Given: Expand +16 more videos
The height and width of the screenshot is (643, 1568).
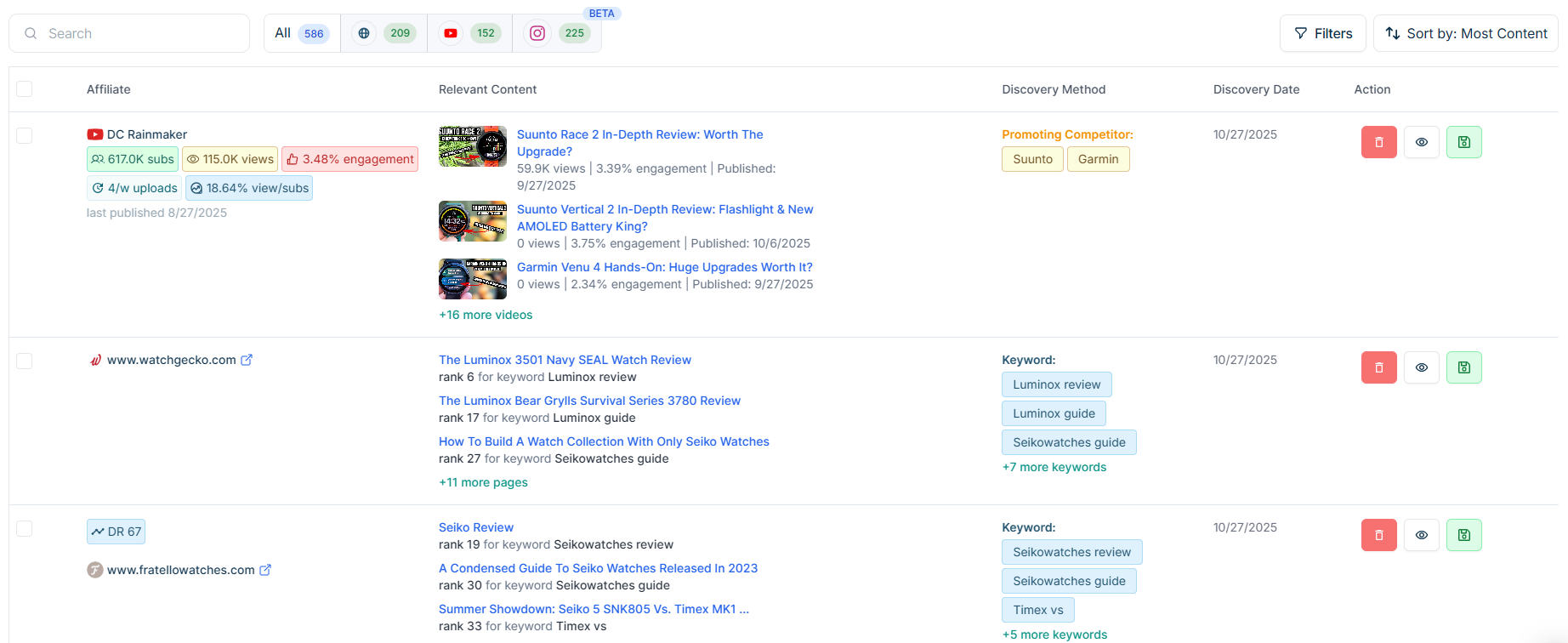Looking at the screenshot, I should coord(486,315).
